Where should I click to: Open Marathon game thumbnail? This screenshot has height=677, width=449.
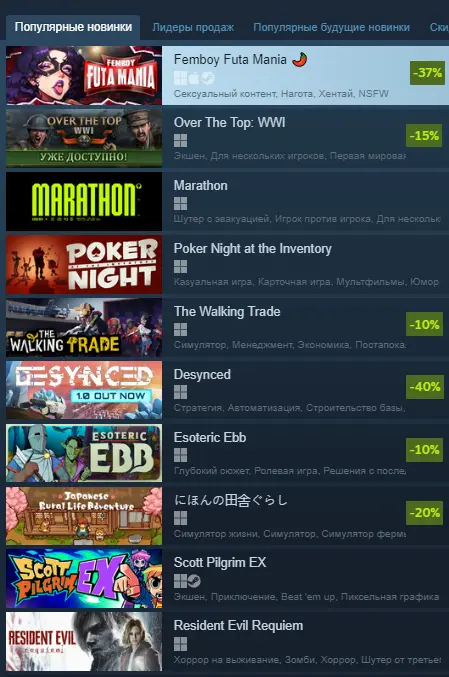coord(84,202)
